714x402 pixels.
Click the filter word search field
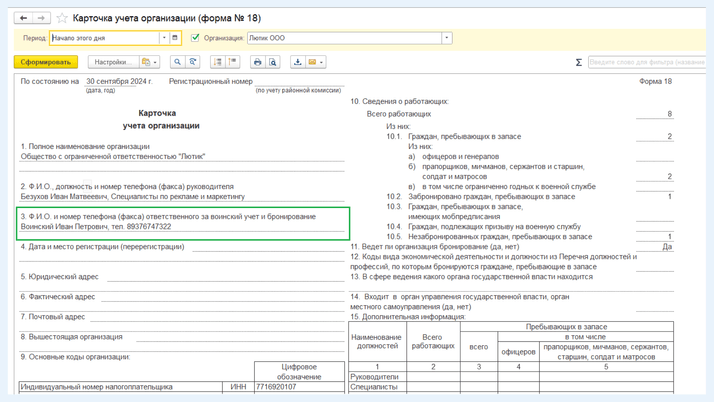tap(646, 62)
